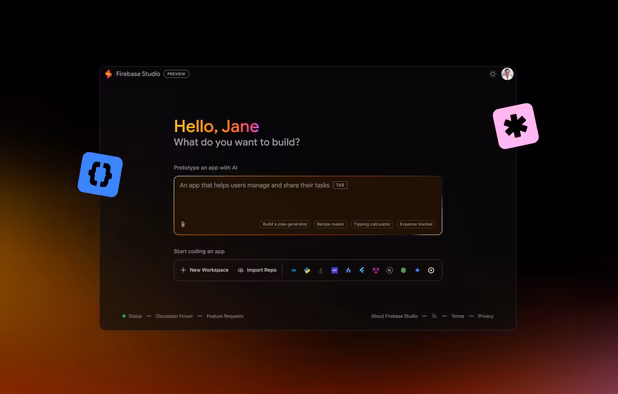Click the Firebase Studio flame logo
This screenshot has height=394, width=618.
pos(108,74)
